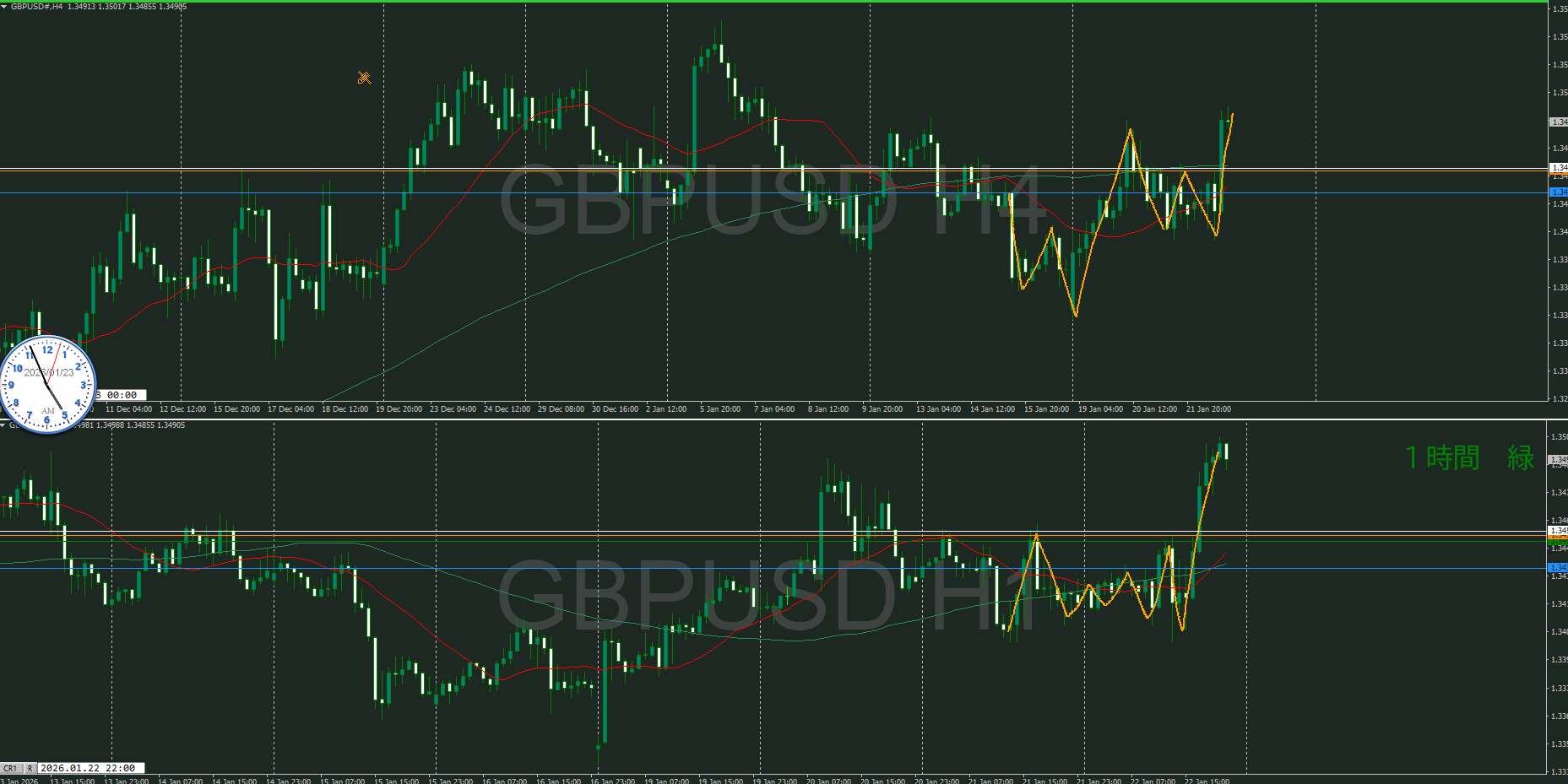Click the 19 Jan 04:00 label on the H4 time axis
Image resolution: width=1568 pixels, height=784 pixels.
click(x=1100, y=409)
